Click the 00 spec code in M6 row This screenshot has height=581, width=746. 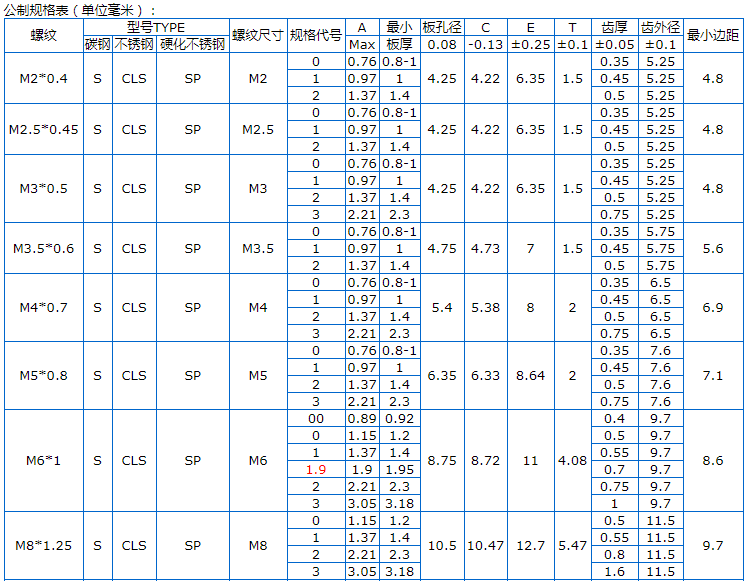(316, 419)
